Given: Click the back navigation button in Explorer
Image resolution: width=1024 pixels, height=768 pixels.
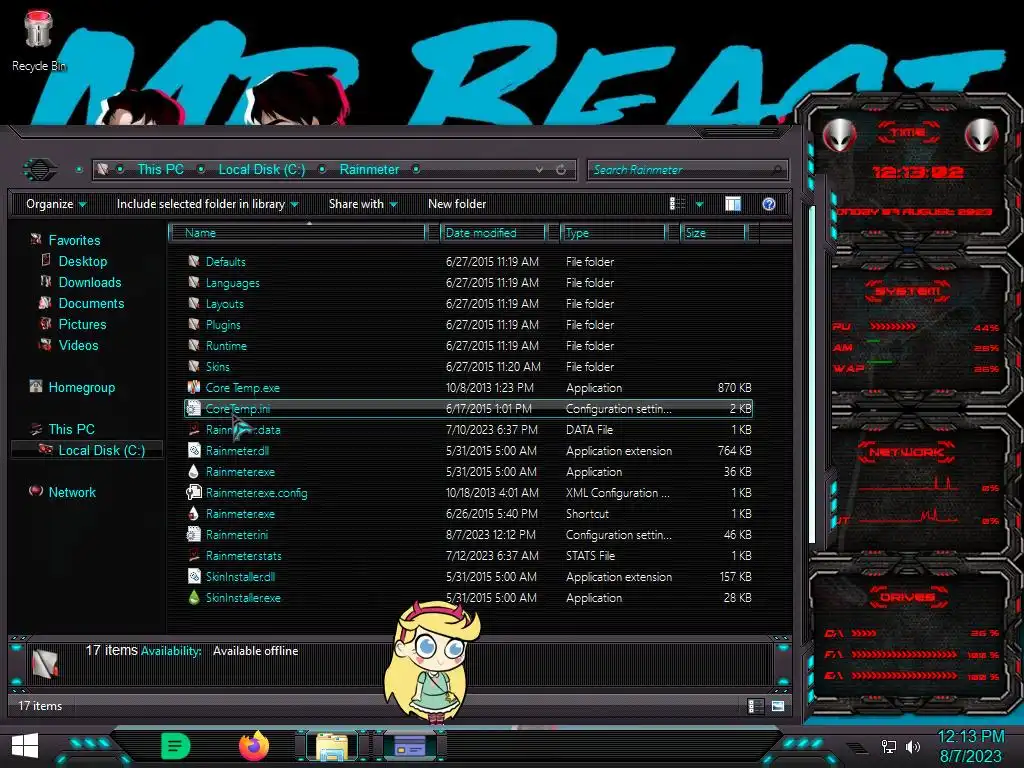Looking at the screenshot, I should click(40, 170).
